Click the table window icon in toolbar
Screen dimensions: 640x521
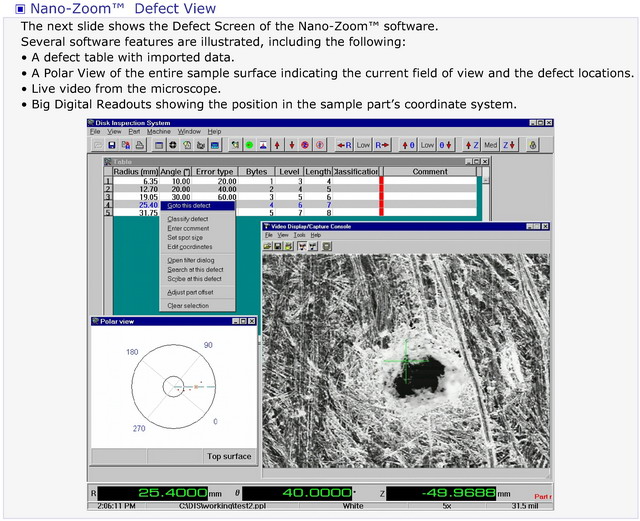pyautogui.click(x=159, y=145)
